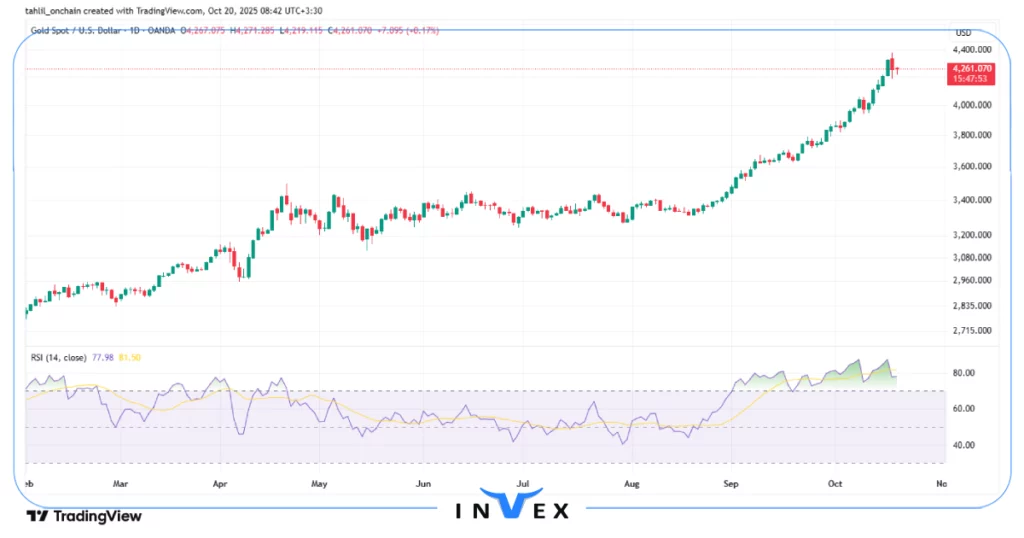Screen dimensions: 1024x538
Task: Click the INVEX logo at bottom center
Action: coord(512,509)
